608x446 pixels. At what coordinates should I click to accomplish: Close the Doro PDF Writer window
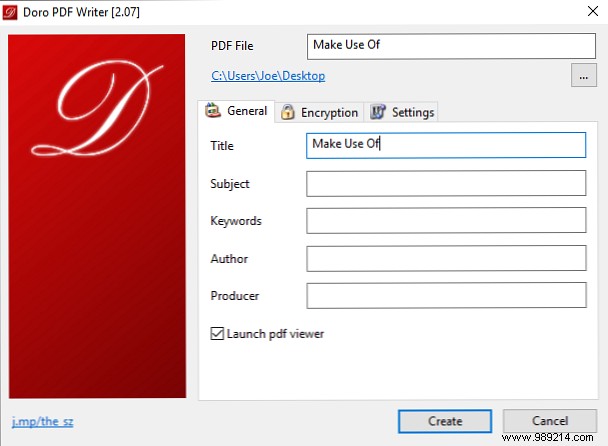[593, 11]
